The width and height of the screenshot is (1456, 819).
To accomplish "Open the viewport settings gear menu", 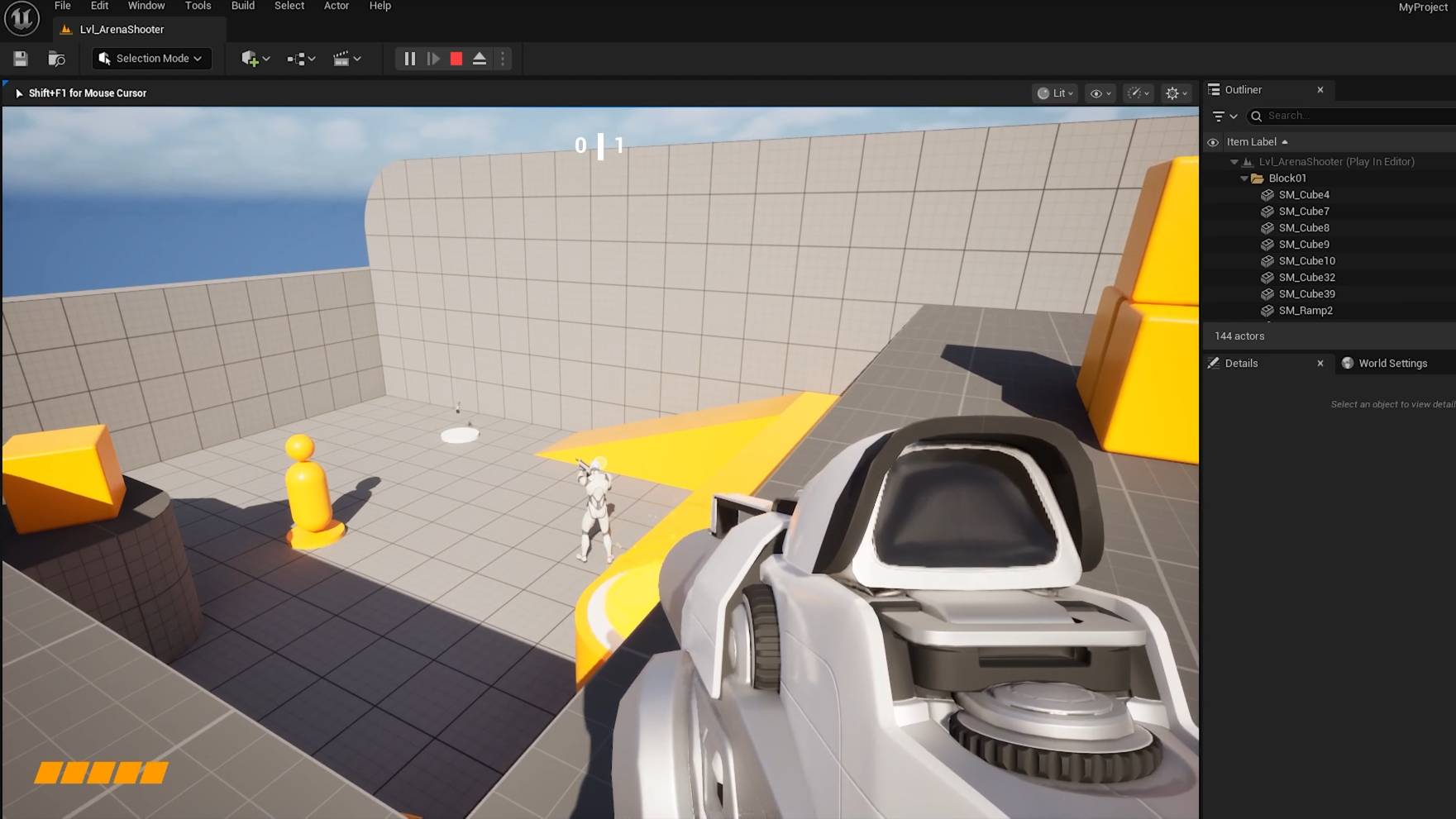I will (x=1173, y=93).
